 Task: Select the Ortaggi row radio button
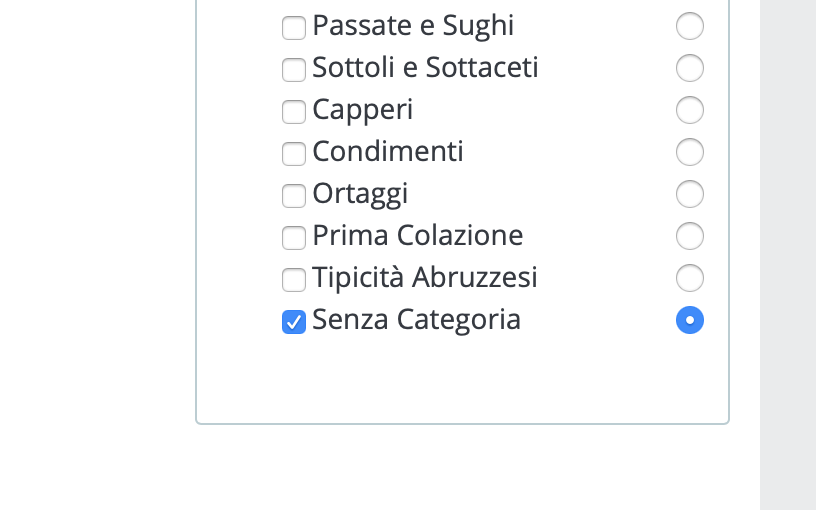(690, 194)
